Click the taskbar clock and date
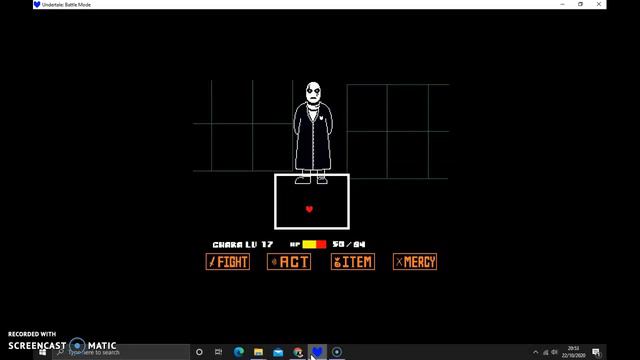Viewport: 640px width, 360px height. tap(573, 352)
